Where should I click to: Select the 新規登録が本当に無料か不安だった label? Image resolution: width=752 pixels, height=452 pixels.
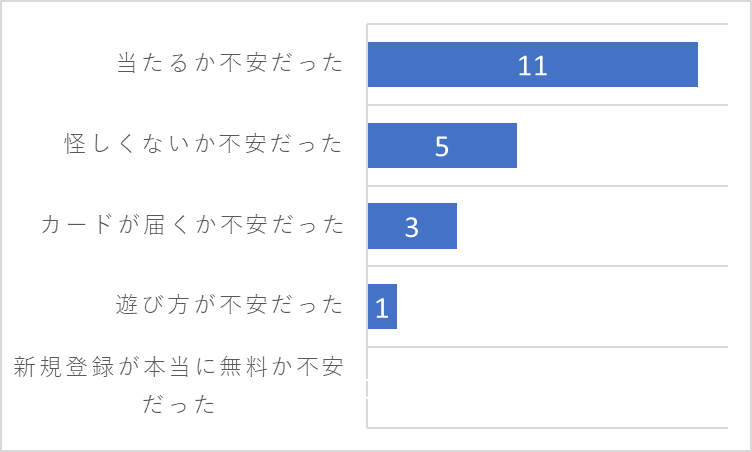click(178, 385)
